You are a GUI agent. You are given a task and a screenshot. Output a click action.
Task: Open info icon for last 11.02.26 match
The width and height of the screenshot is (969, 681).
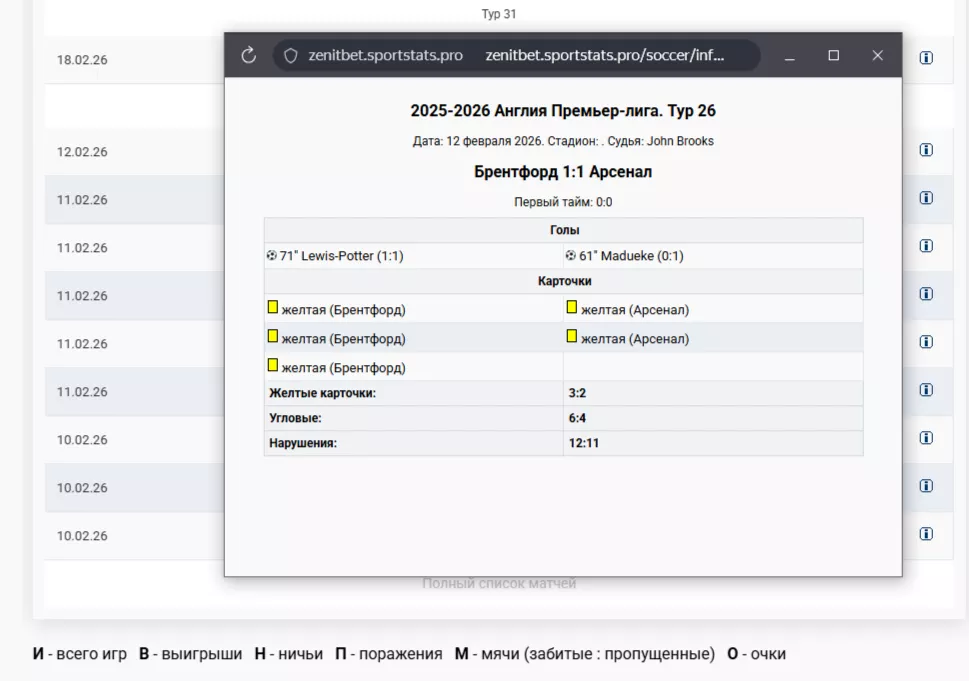coord(926,390)
